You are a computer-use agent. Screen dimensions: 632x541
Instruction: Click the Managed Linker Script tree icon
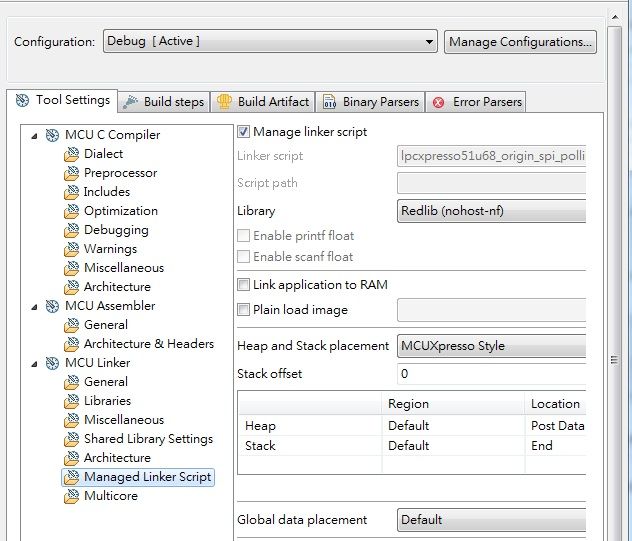pos(71,477)
